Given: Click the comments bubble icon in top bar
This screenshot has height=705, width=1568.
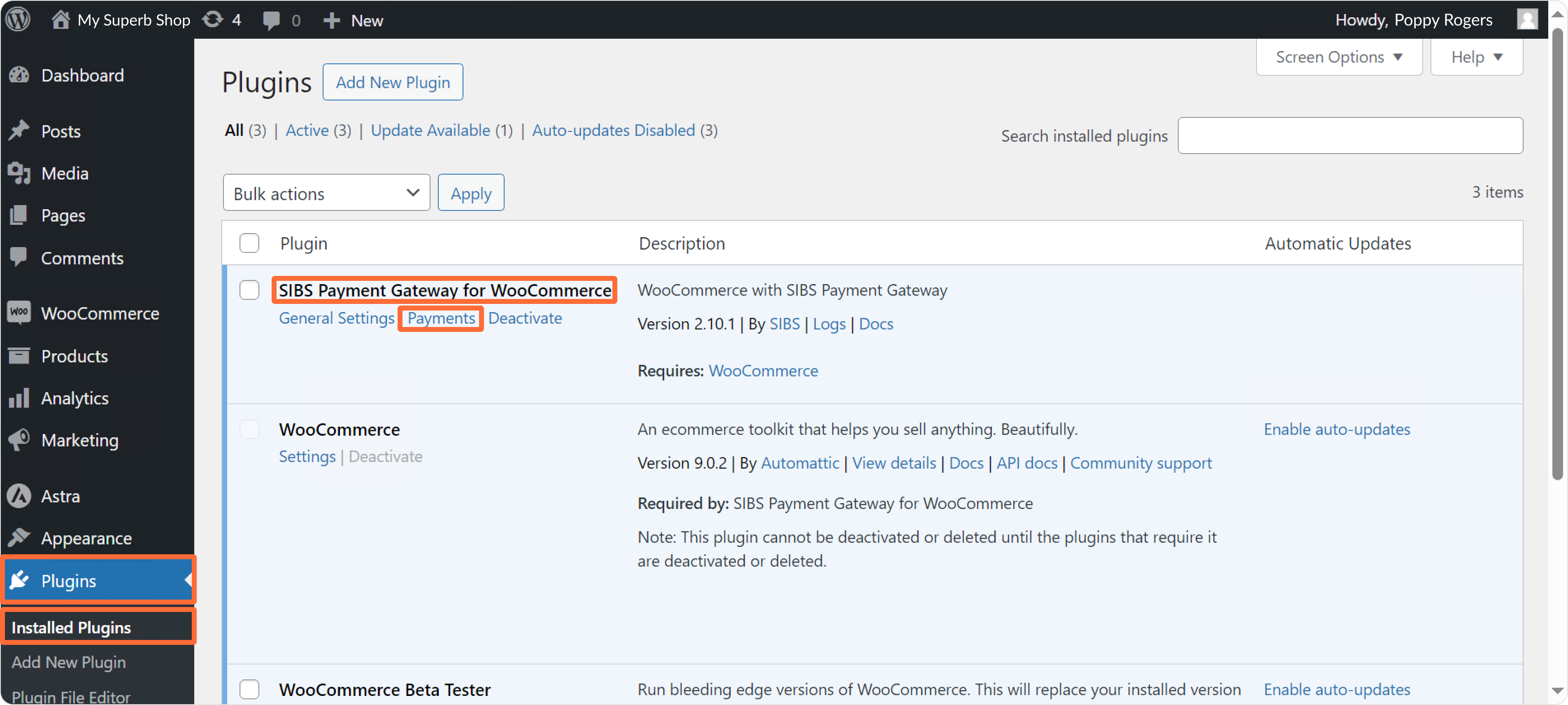Looking at the screenshot, I should click(x=271, y=20).
